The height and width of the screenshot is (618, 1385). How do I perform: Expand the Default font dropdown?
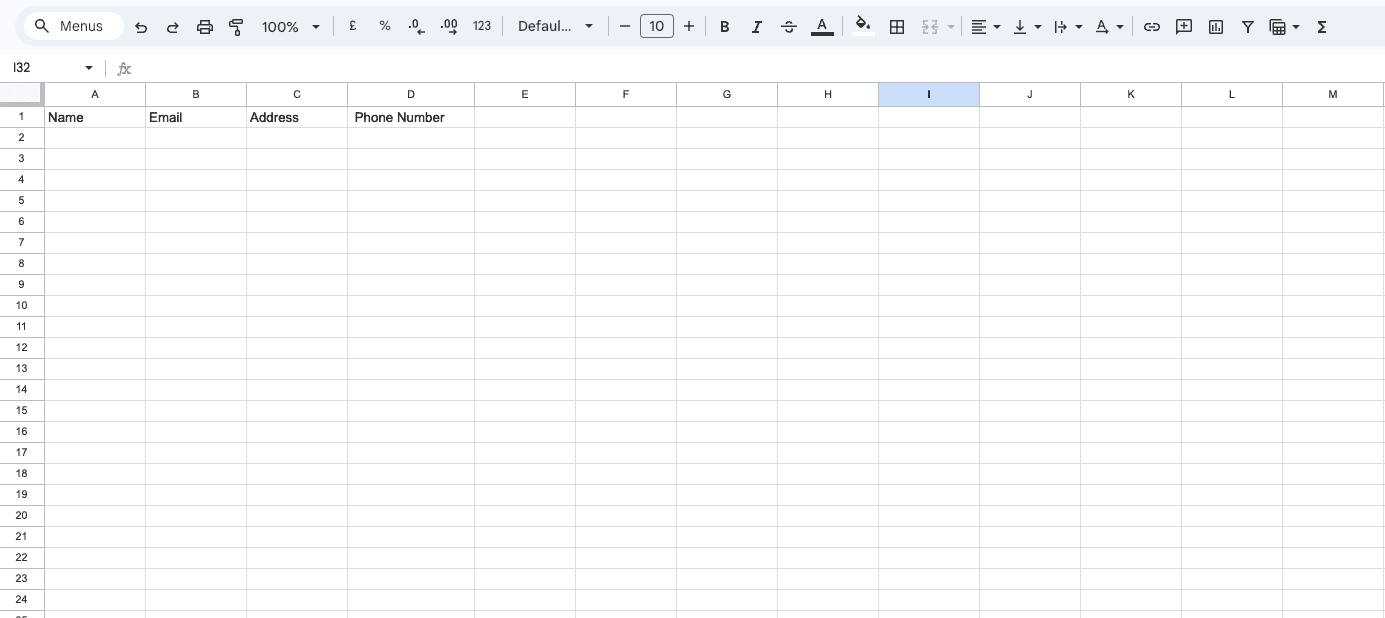pyautogui.click(x=555, y=27)
